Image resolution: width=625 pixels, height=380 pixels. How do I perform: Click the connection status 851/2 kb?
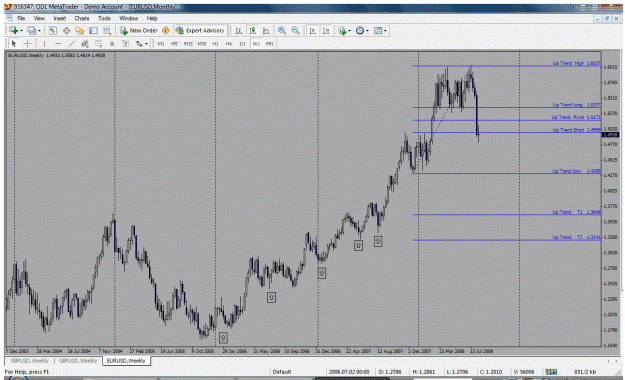[585, 372]
